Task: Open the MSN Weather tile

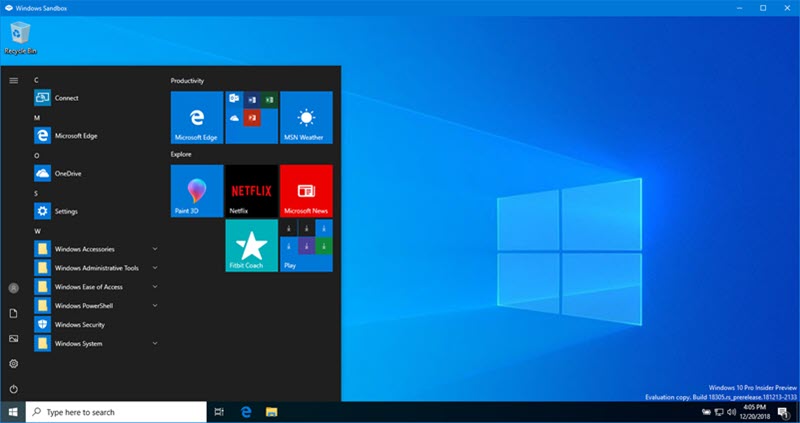Action: click(x=306, y=117)
